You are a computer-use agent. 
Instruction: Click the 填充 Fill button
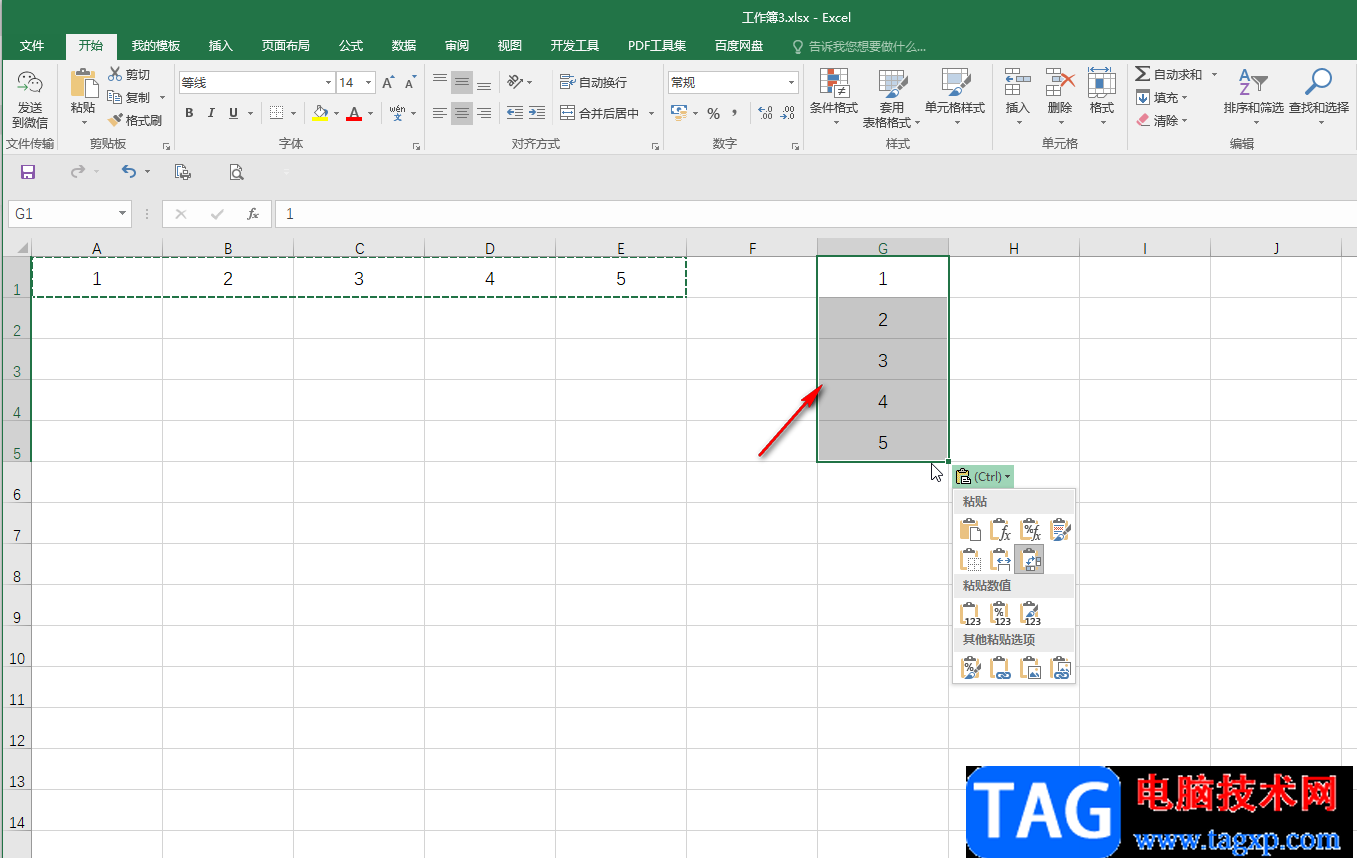1162,98
